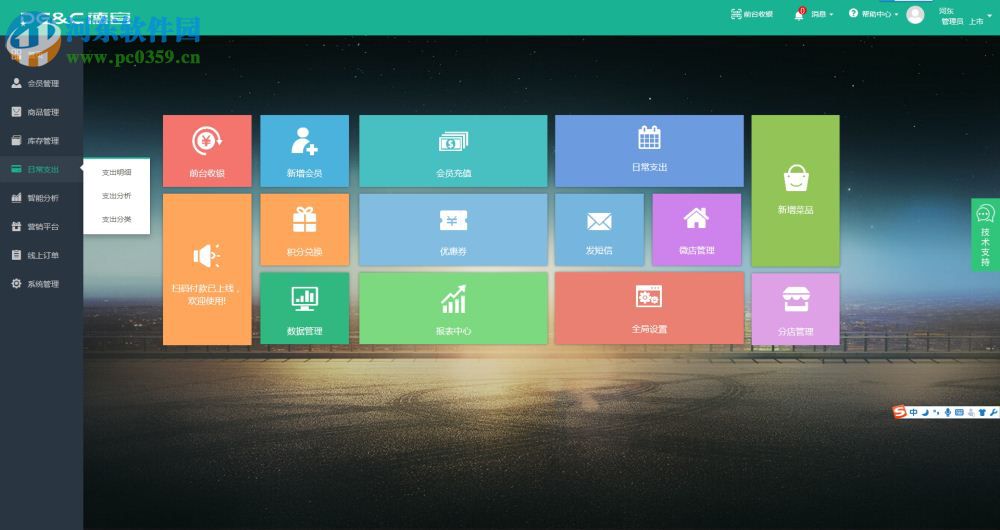
Task: Open the 优惠券 coupon tile
Action: point(453,230)
